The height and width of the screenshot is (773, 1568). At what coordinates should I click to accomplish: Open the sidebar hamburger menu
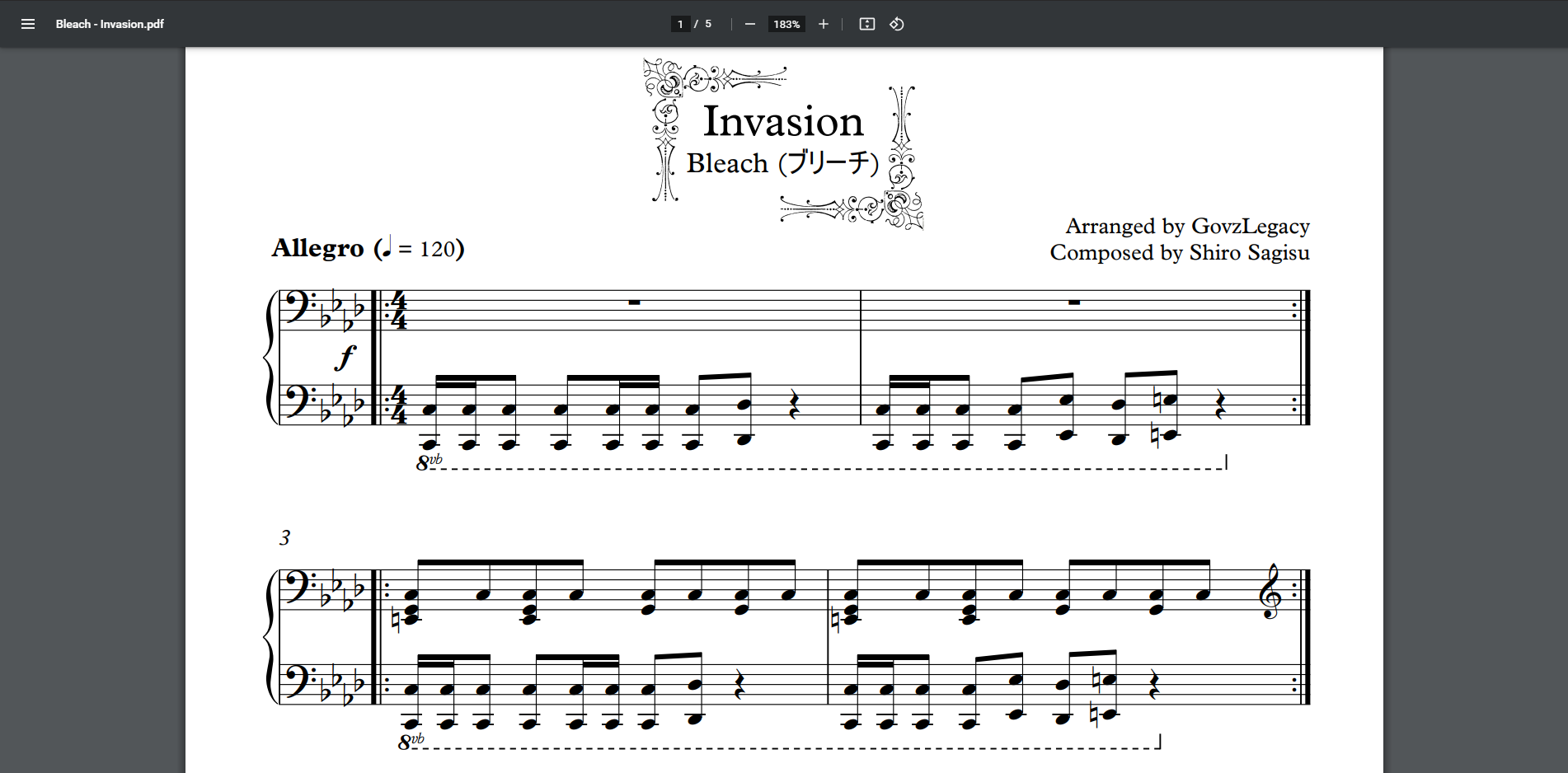coord(28,24)
